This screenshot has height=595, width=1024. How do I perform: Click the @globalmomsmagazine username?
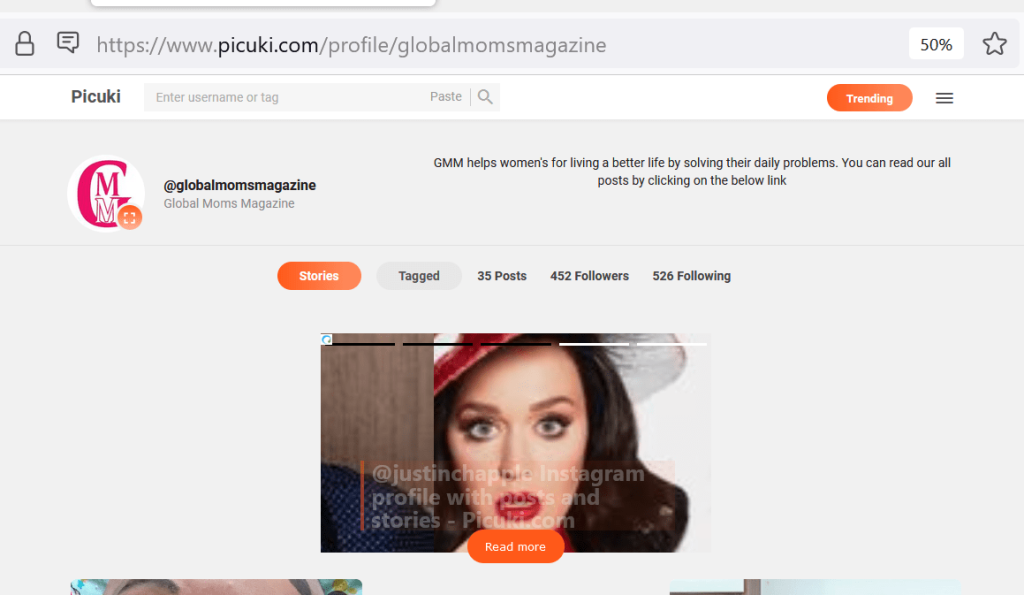(x=240, y=185)
